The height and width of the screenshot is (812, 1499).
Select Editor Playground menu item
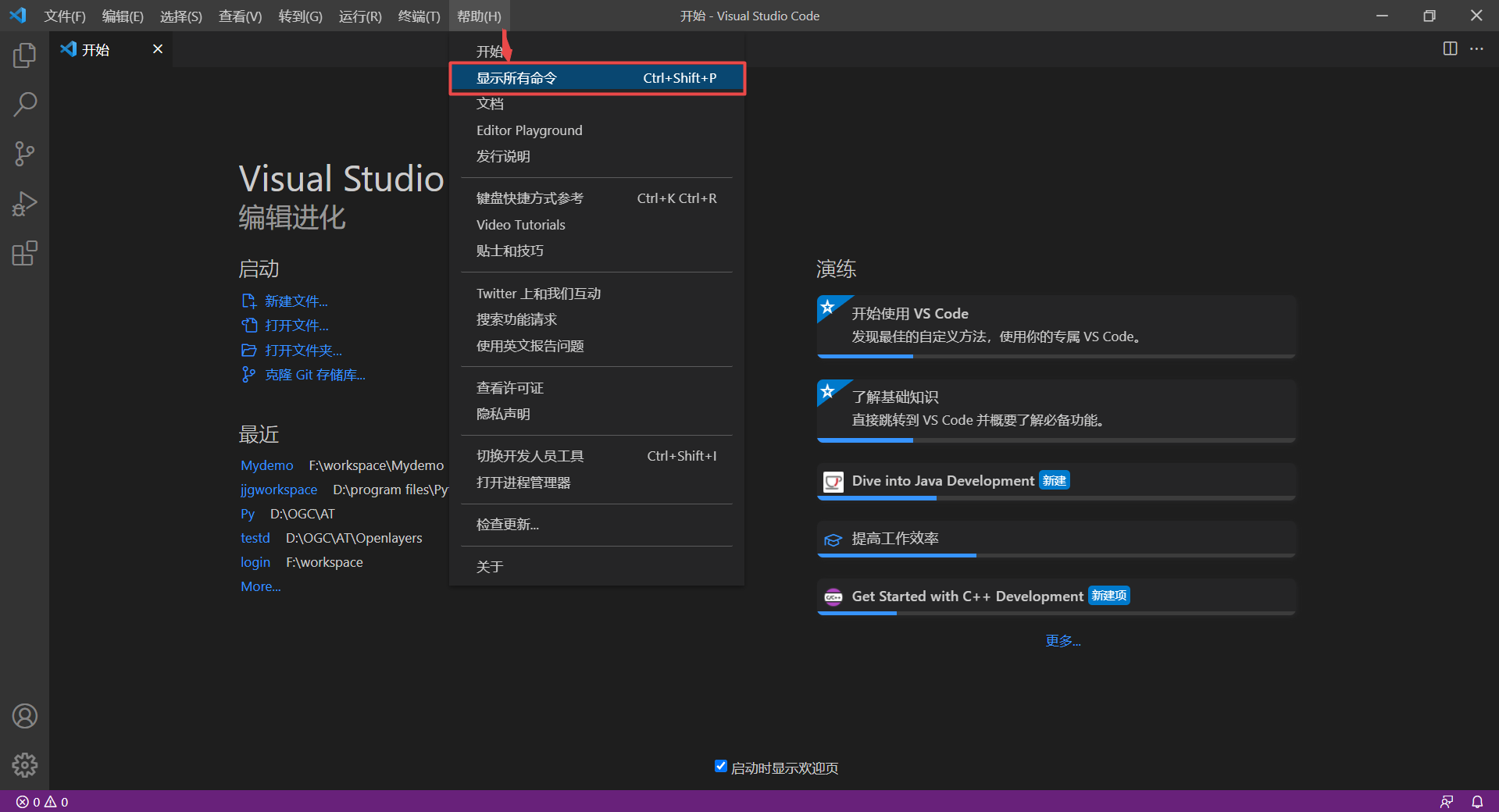pos(597,130)
